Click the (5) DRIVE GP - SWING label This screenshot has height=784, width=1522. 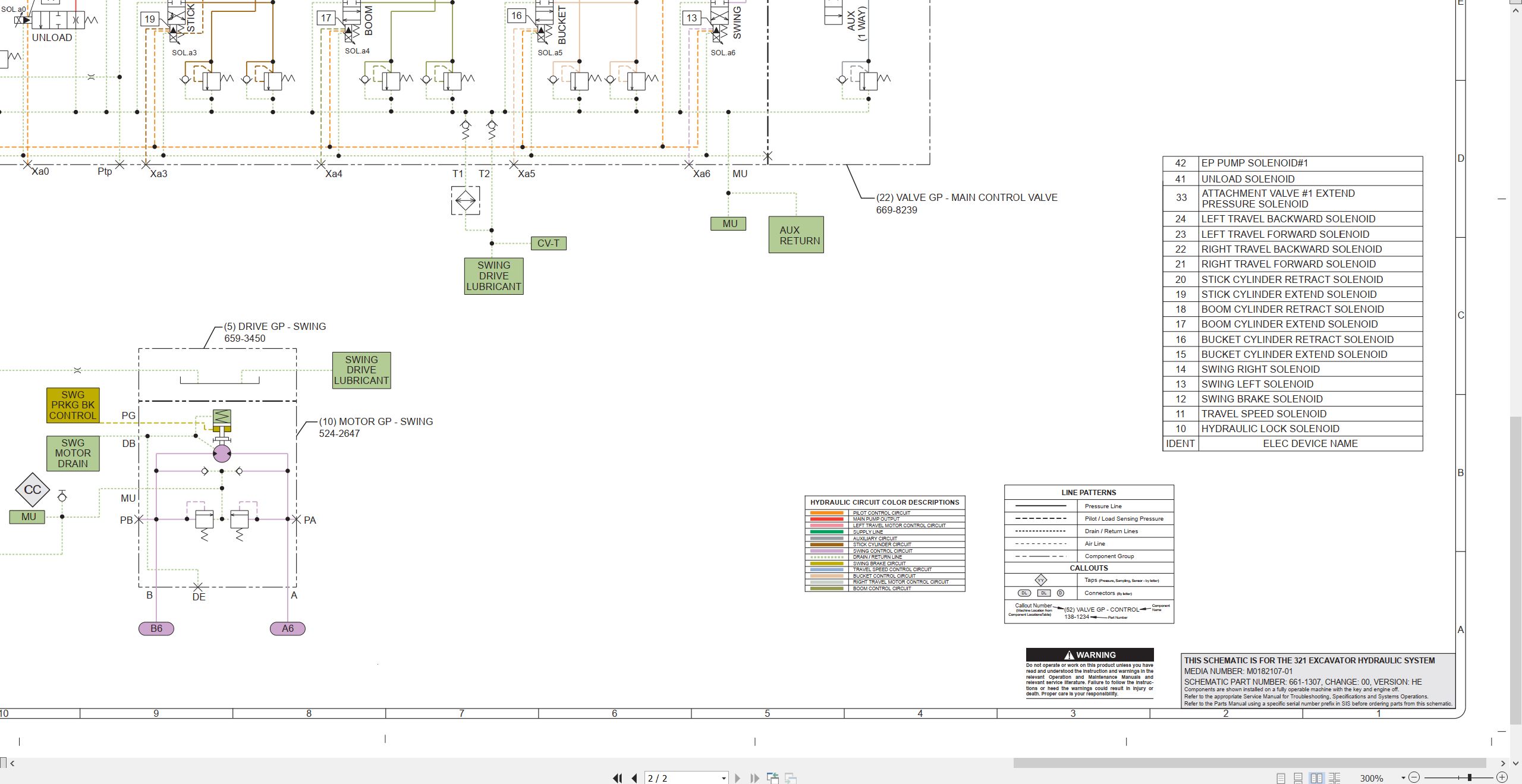(x=275, y=332)
